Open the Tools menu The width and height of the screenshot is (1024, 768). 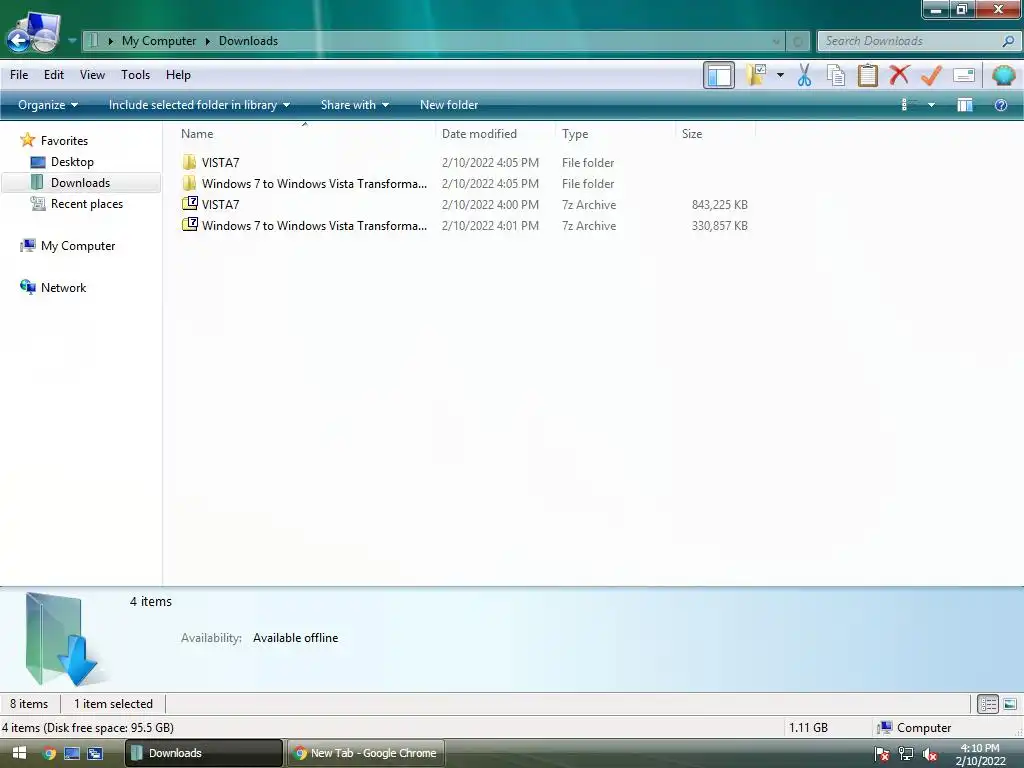click(x=135, y=74)
